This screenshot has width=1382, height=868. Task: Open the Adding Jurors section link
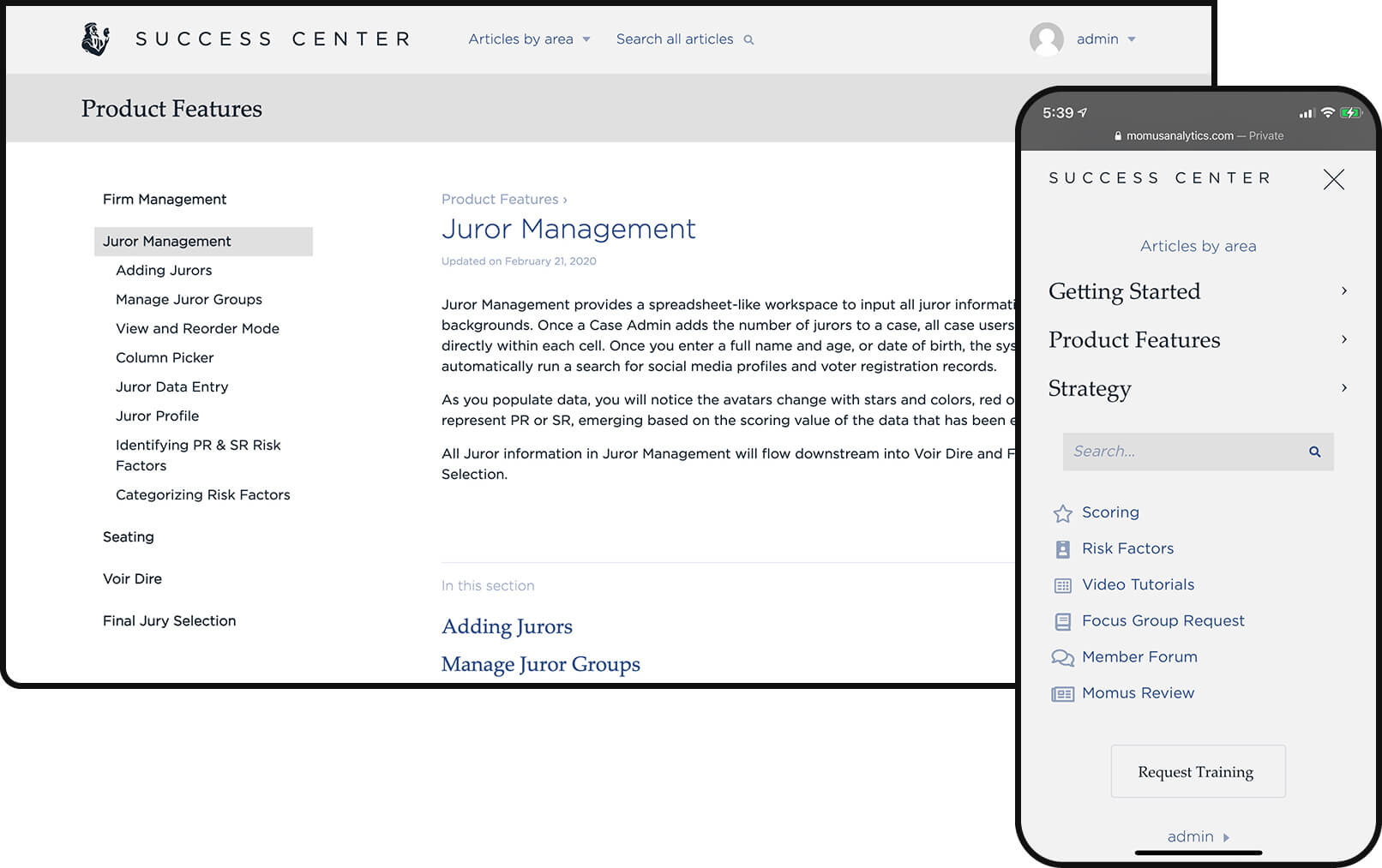pos(507,626)
